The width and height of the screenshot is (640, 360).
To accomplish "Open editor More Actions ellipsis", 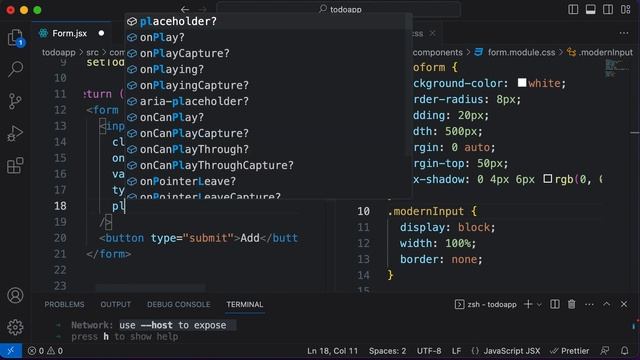I will pyautogui.click(x=624, y=33).
